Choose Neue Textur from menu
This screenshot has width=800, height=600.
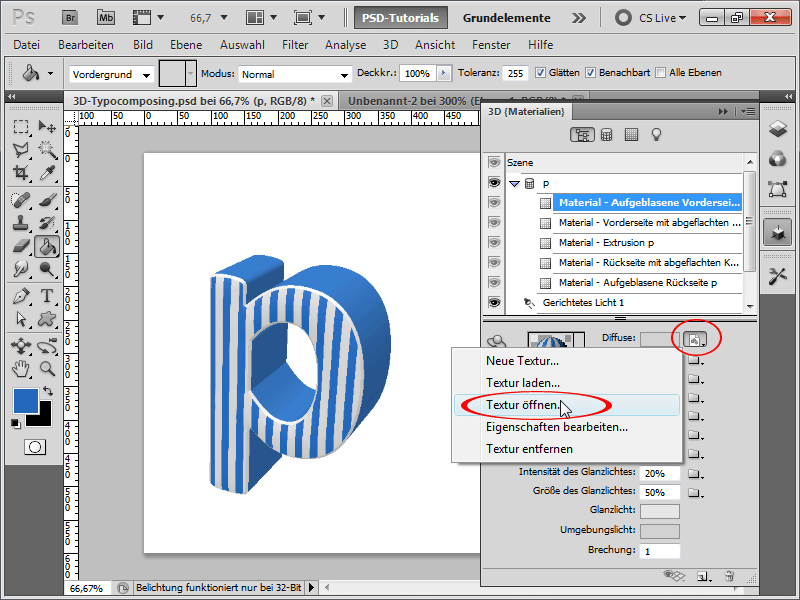(x=567, y=361)
